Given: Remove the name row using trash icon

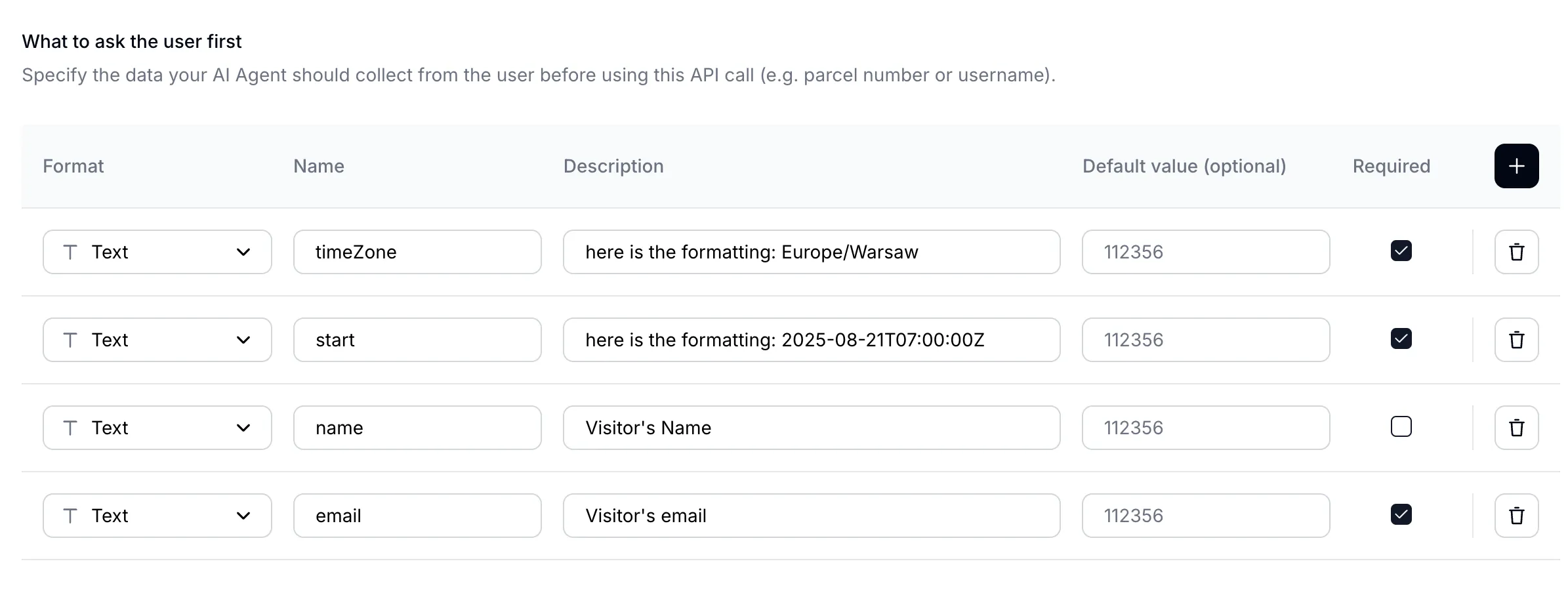Looking at the screenshot, I should 1516,428.
